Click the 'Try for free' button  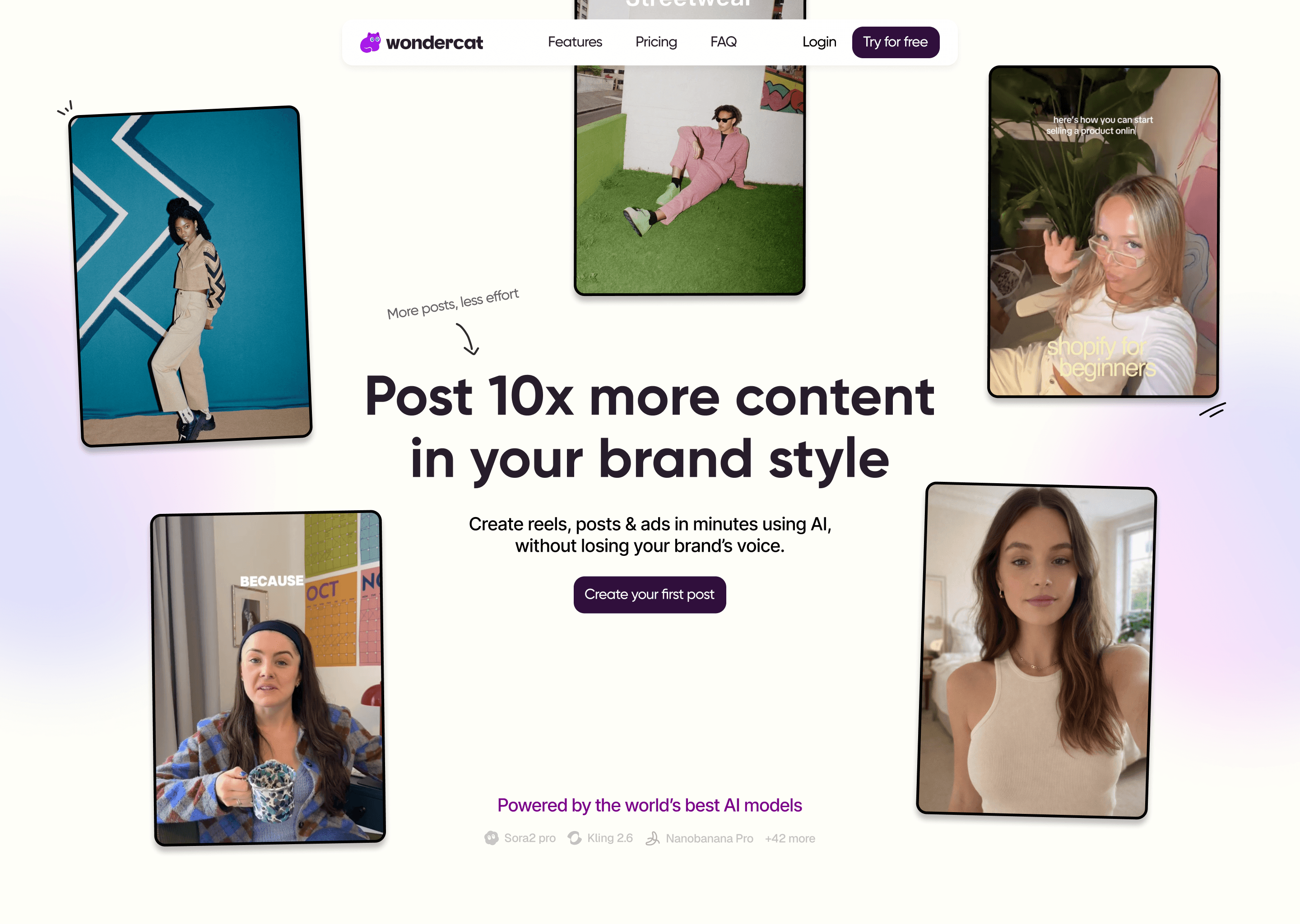(x=895, y=42)
